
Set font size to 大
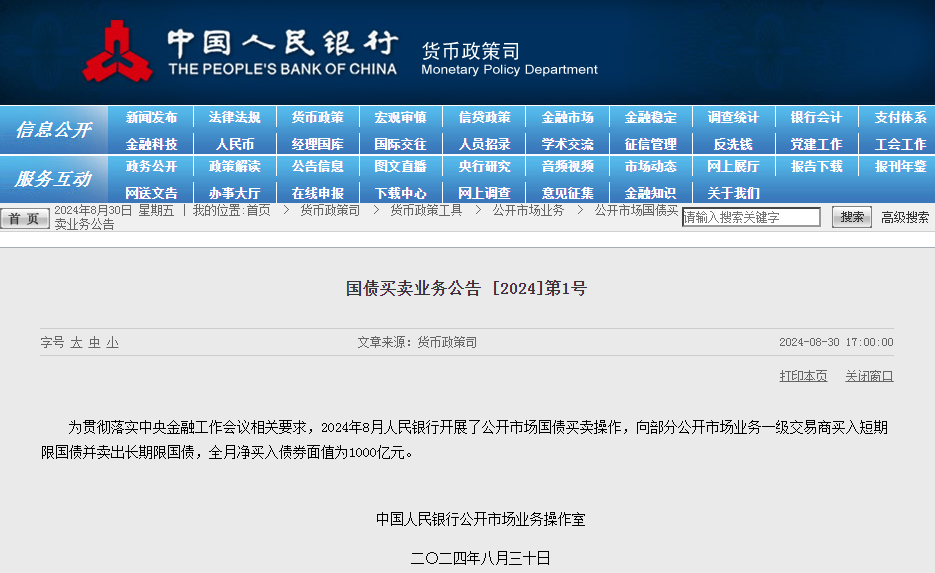click(x=76, y=342)
